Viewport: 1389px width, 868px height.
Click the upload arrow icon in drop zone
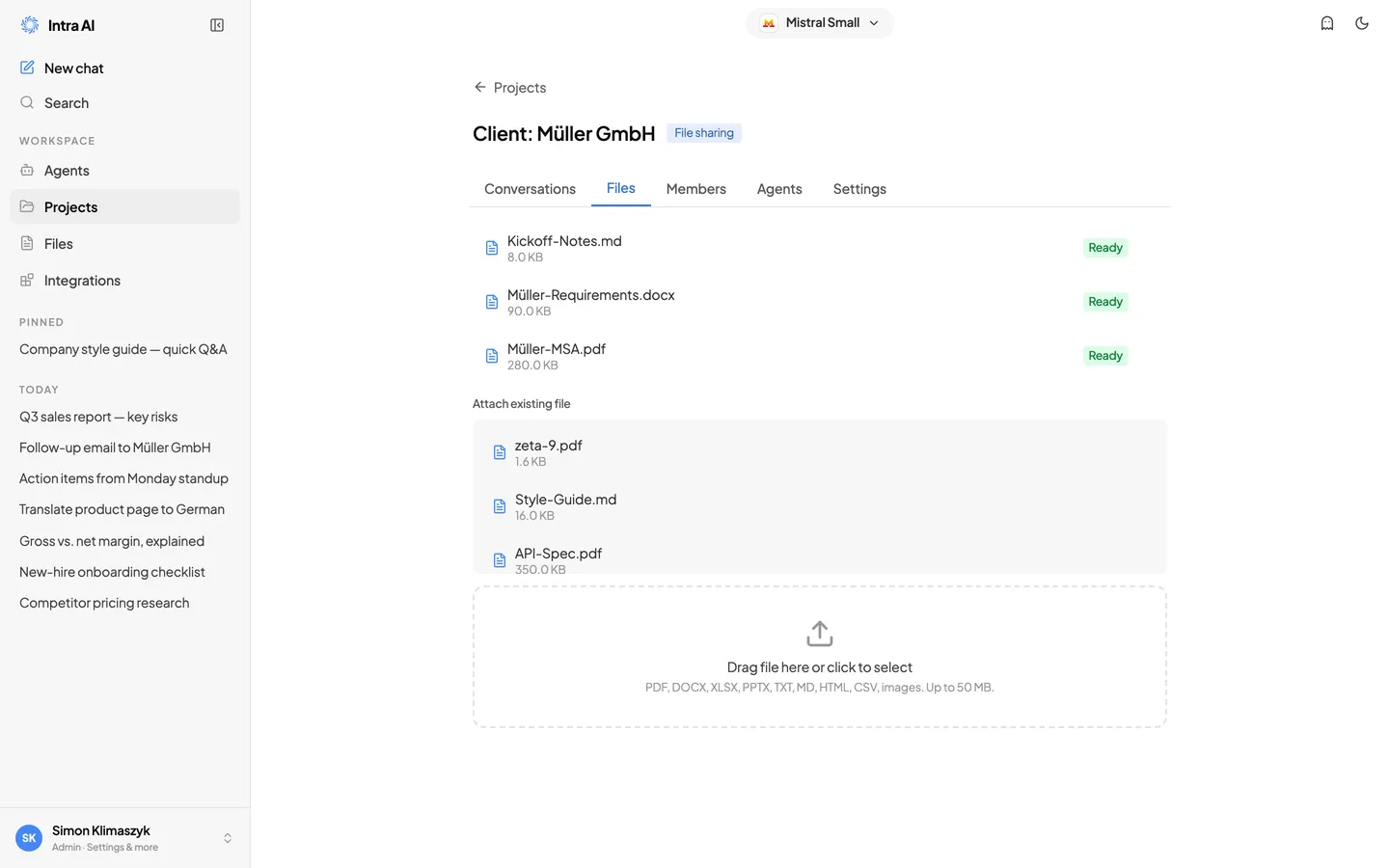(x=820, y=634)
